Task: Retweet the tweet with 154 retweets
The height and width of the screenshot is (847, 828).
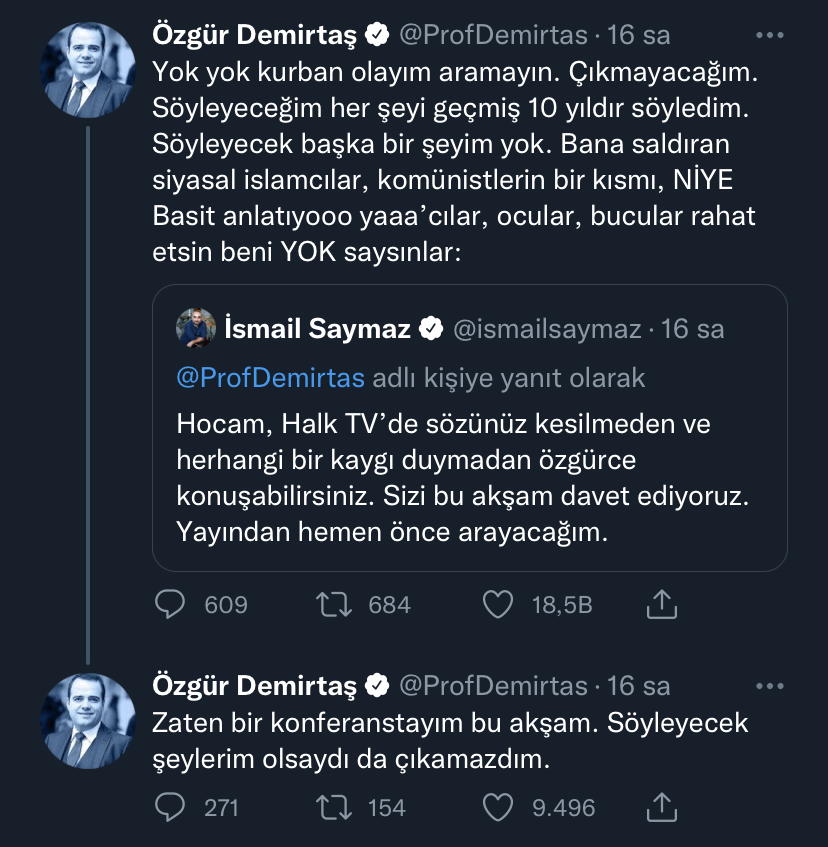Action: (x=334, y=808)
